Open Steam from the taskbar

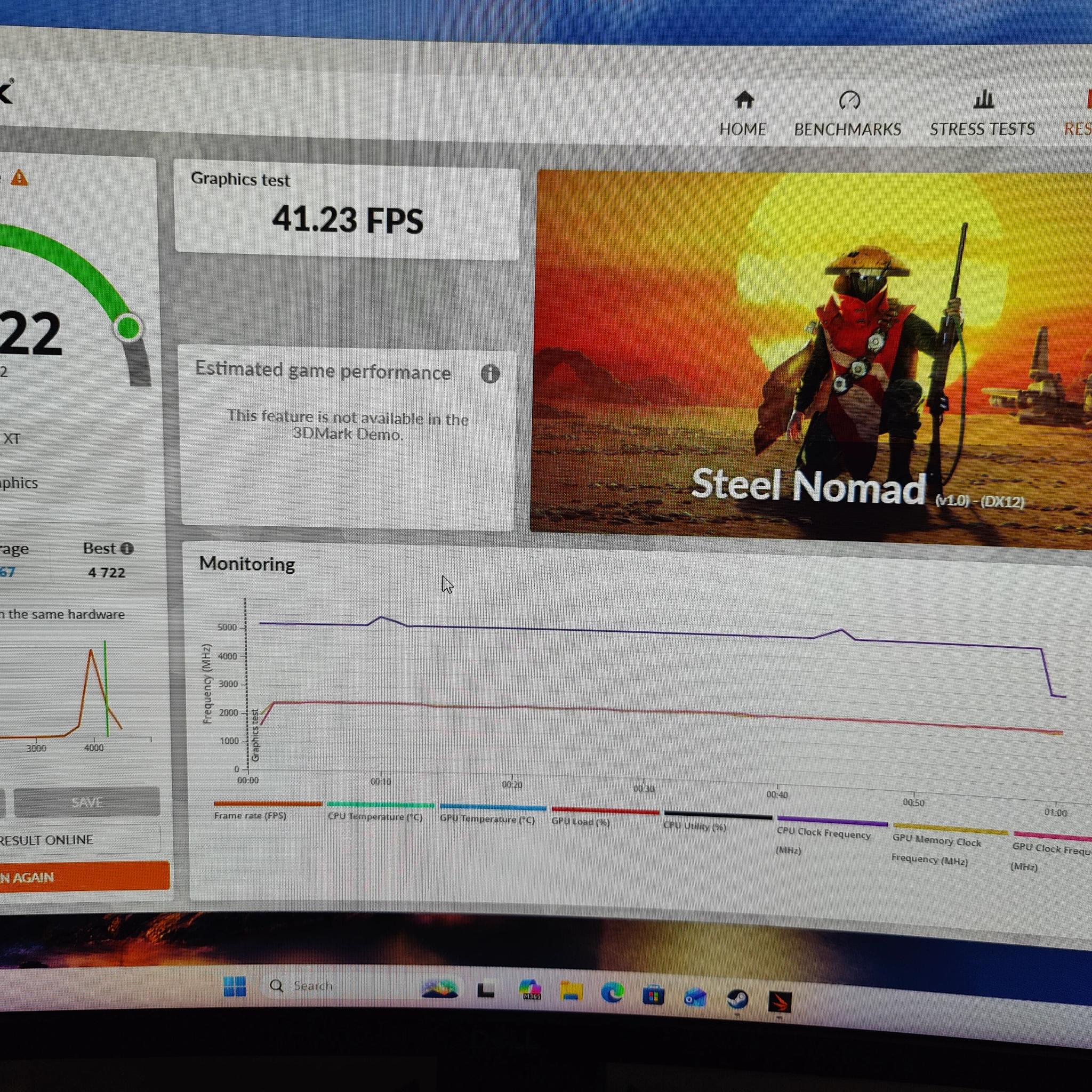(737, 999)
